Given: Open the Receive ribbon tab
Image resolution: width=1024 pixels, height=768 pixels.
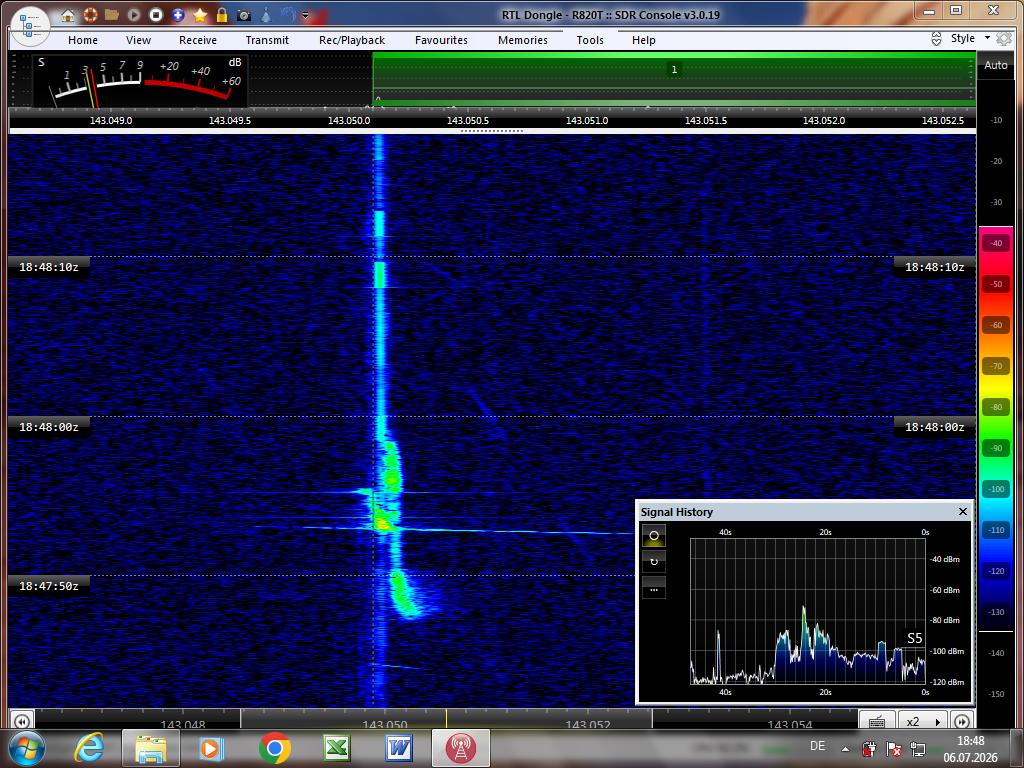Looking at the screenshot, I should [x=198, y=40].
